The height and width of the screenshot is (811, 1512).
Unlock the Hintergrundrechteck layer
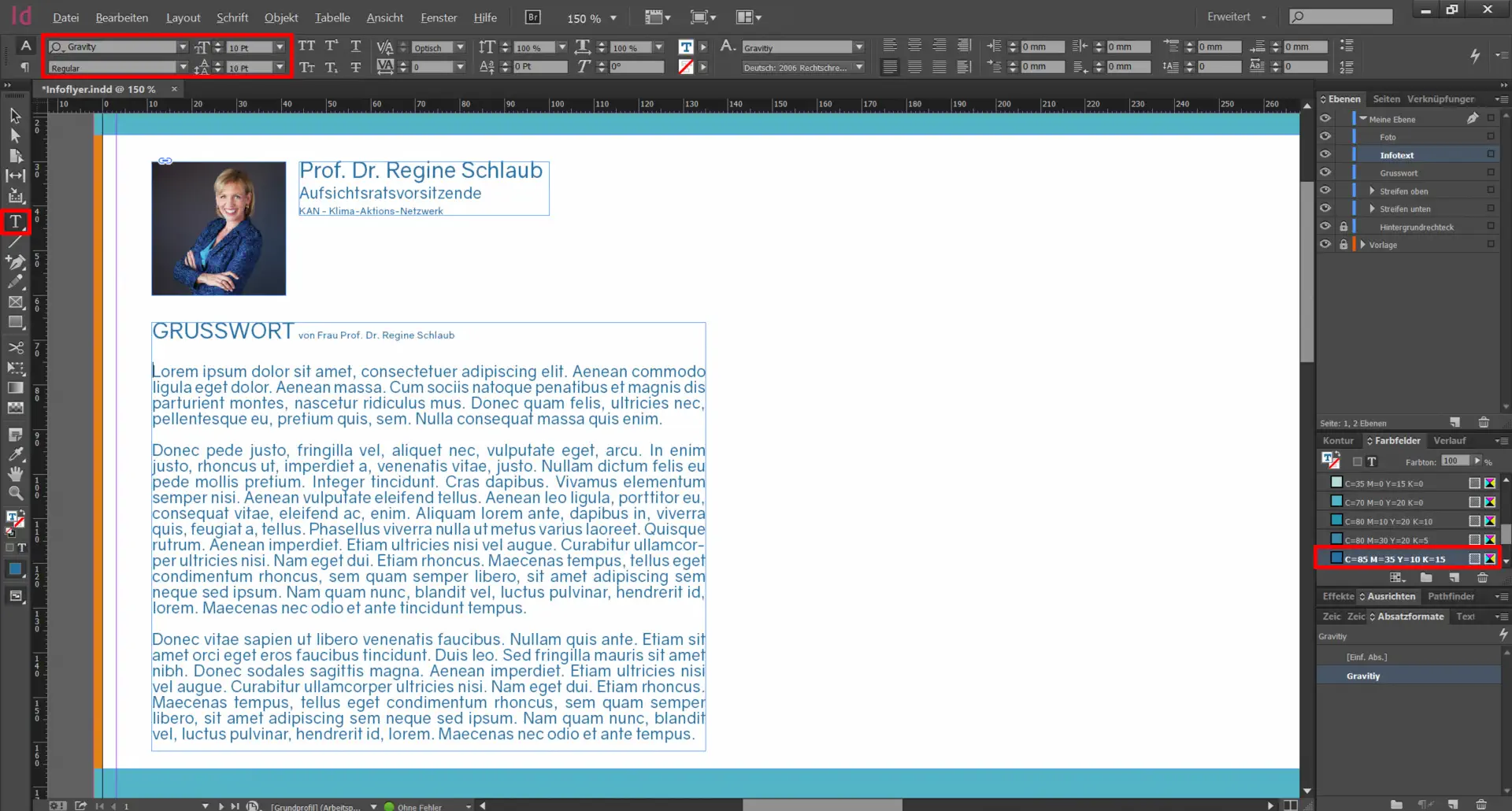[x=1343, y=227]
